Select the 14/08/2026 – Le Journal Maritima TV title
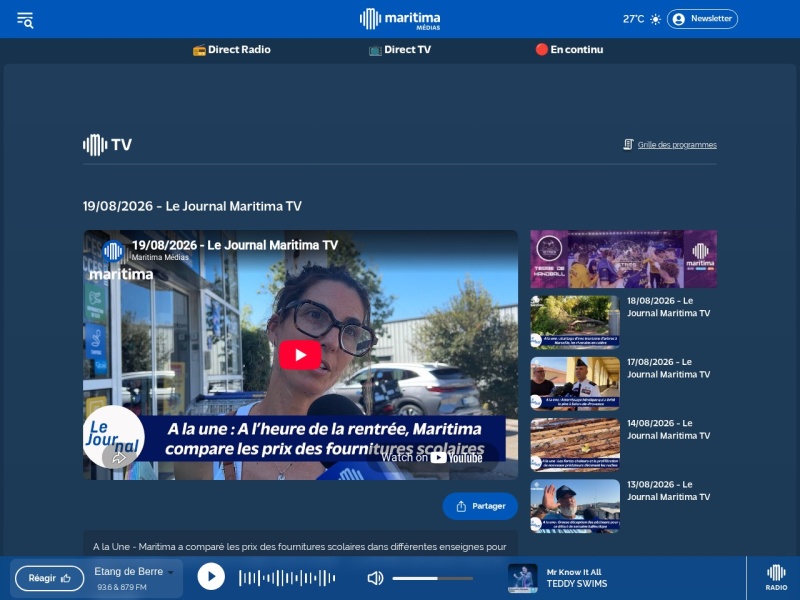 point(668,430)
